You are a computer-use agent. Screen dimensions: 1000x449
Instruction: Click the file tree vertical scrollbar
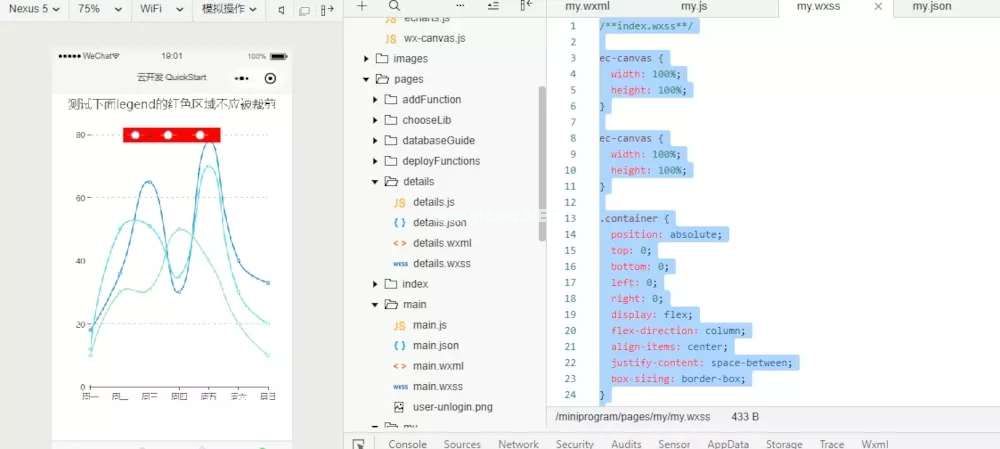[x=542, y=160]
